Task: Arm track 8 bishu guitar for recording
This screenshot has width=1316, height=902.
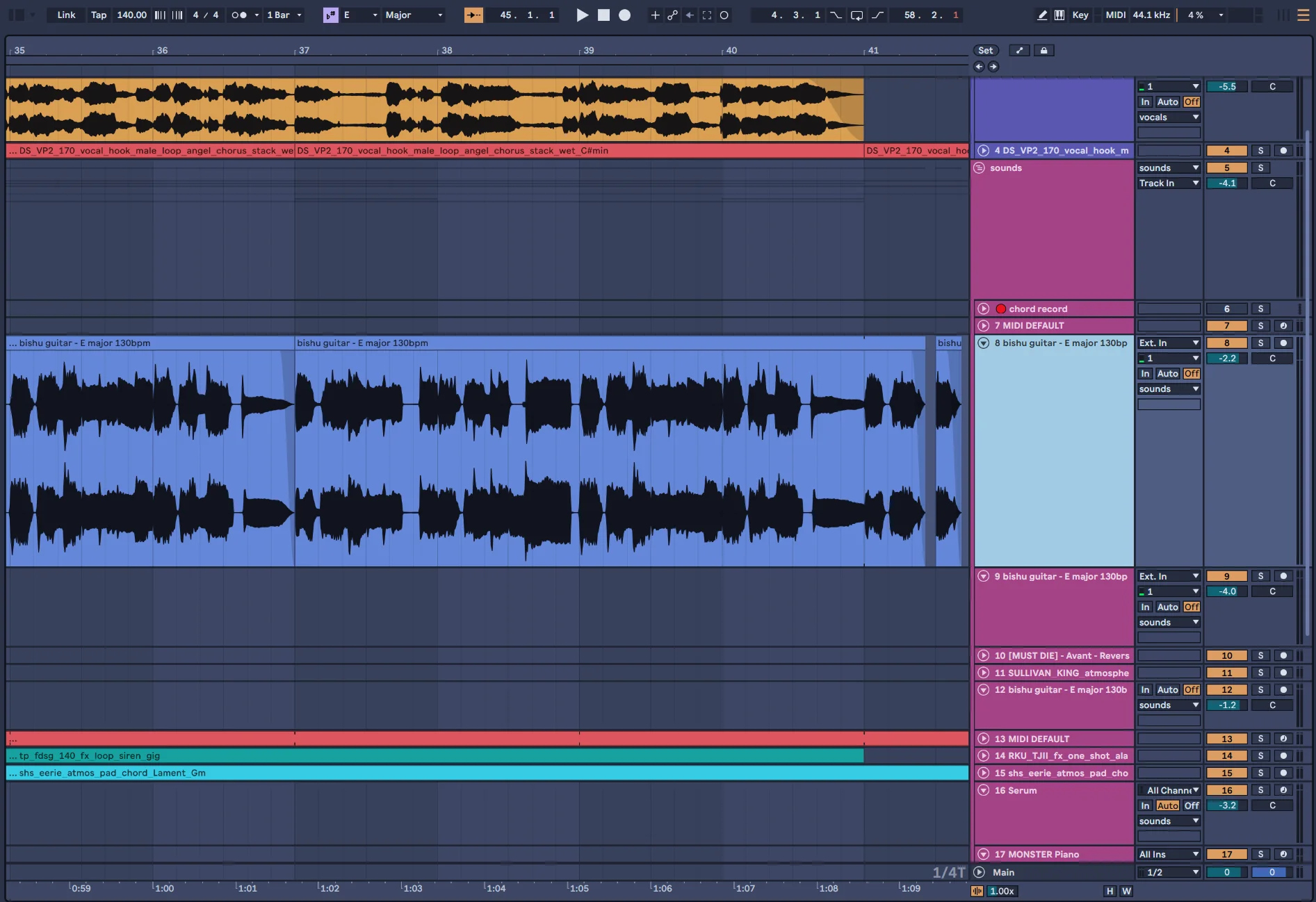Action: pyautogui.click(x=1283, y=343)
